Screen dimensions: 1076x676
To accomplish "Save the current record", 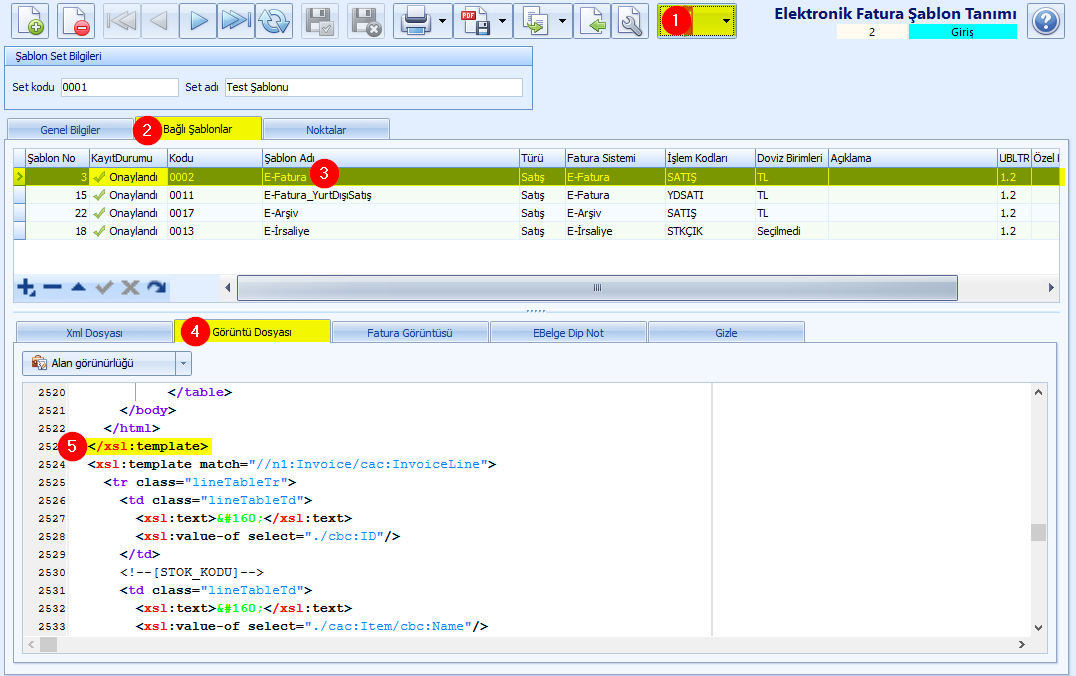I will tap(319, 21).
